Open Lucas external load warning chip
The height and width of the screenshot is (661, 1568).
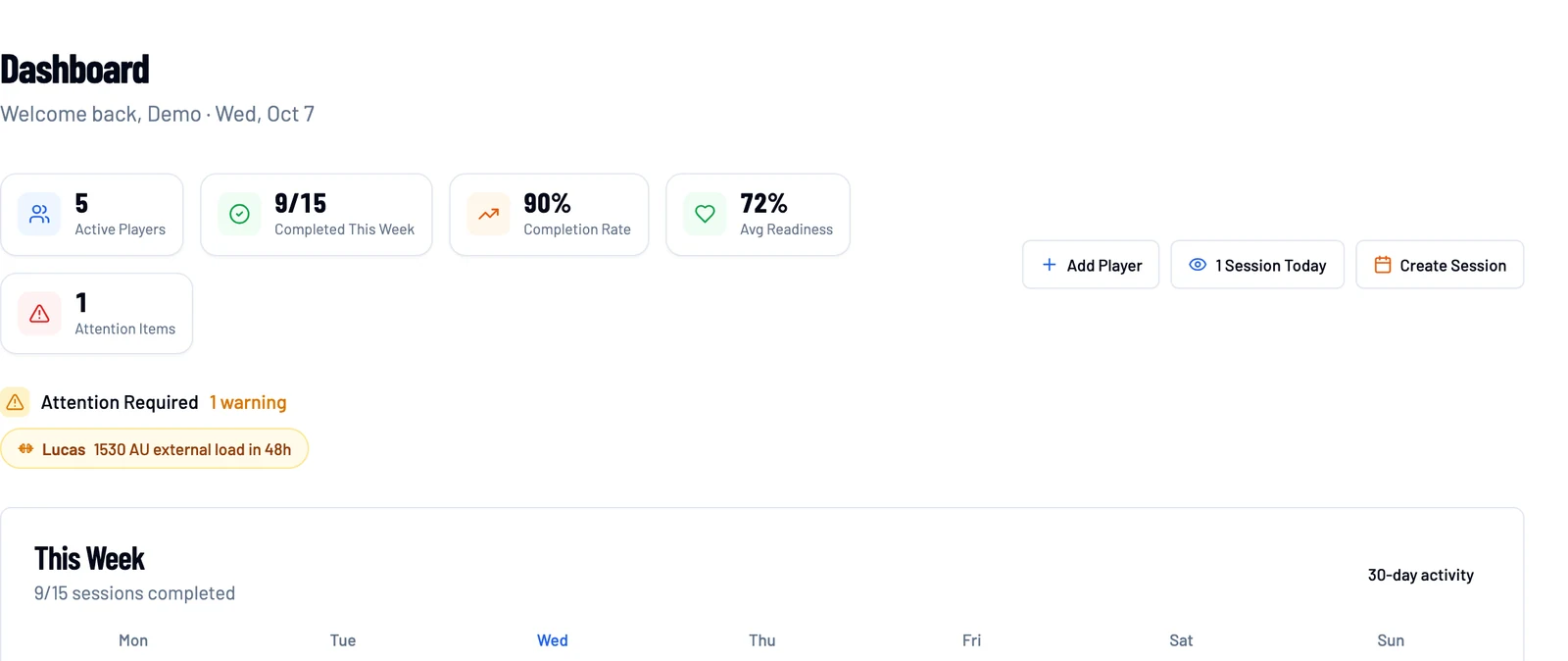[155, 449]
